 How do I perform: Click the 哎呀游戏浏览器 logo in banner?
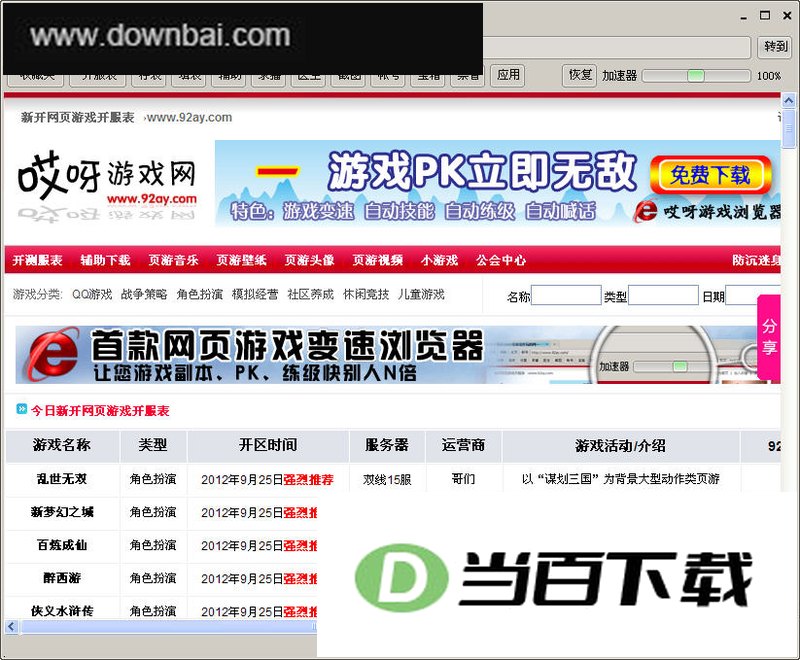tap(707, 211)
